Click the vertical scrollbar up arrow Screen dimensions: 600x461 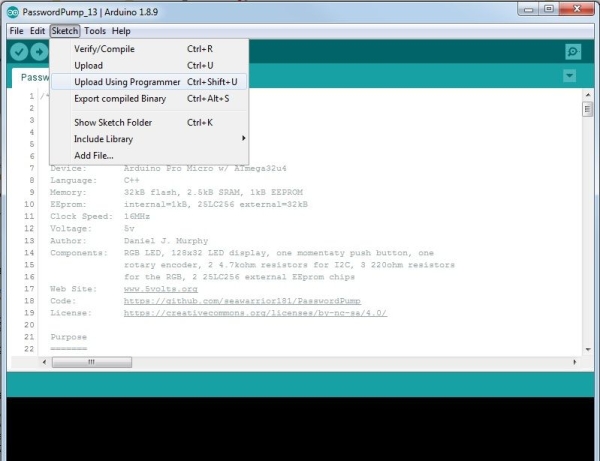588,94
